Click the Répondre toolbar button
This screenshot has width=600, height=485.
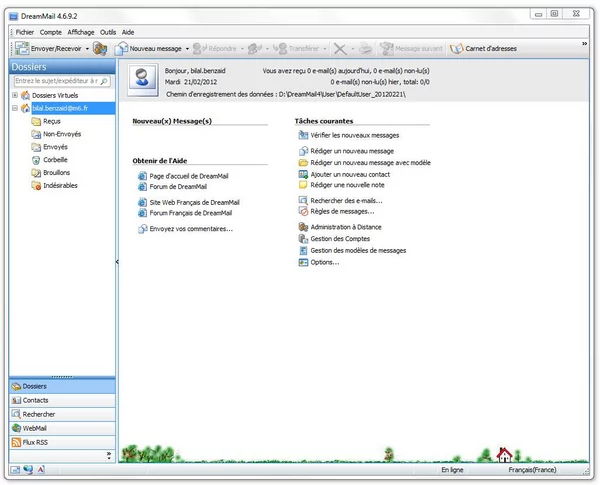coord(215,49)
